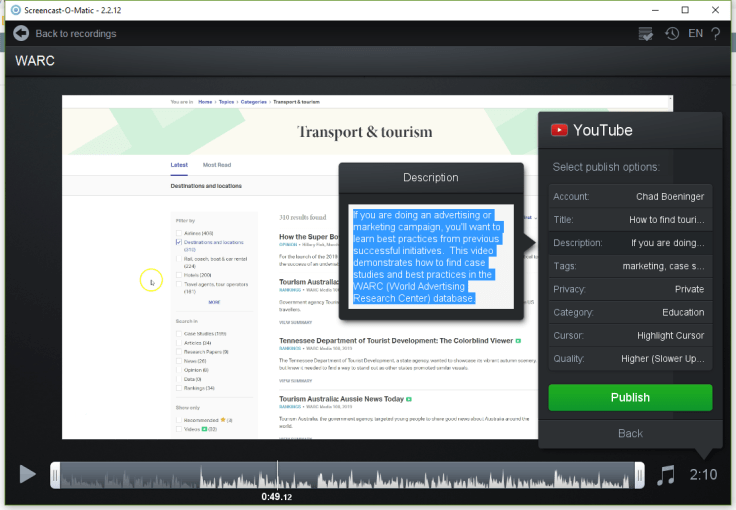The height and width of the screenshot is (510, 736).
Task: Edit the Title publish option
Action: point(630,220)
